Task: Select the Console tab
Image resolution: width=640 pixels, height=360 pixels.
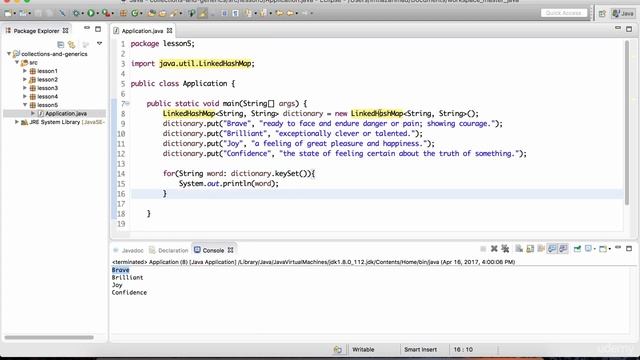Action: [213, 250]
